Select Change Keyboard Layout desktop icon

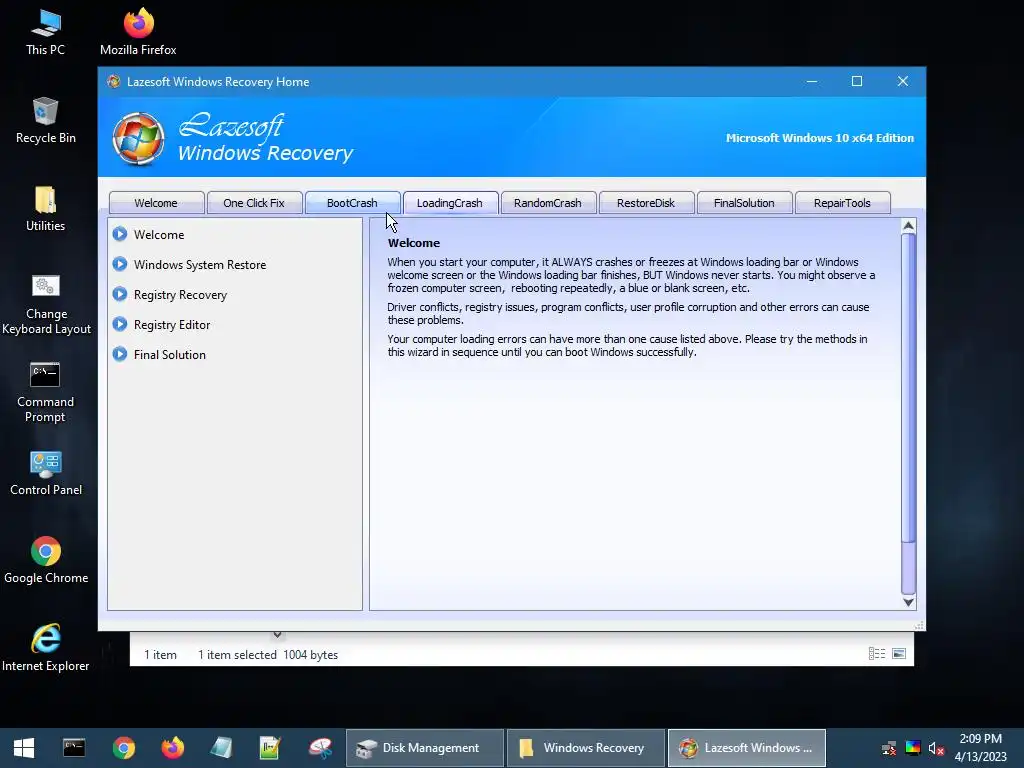pyautogui.click(x=46, y=304)
